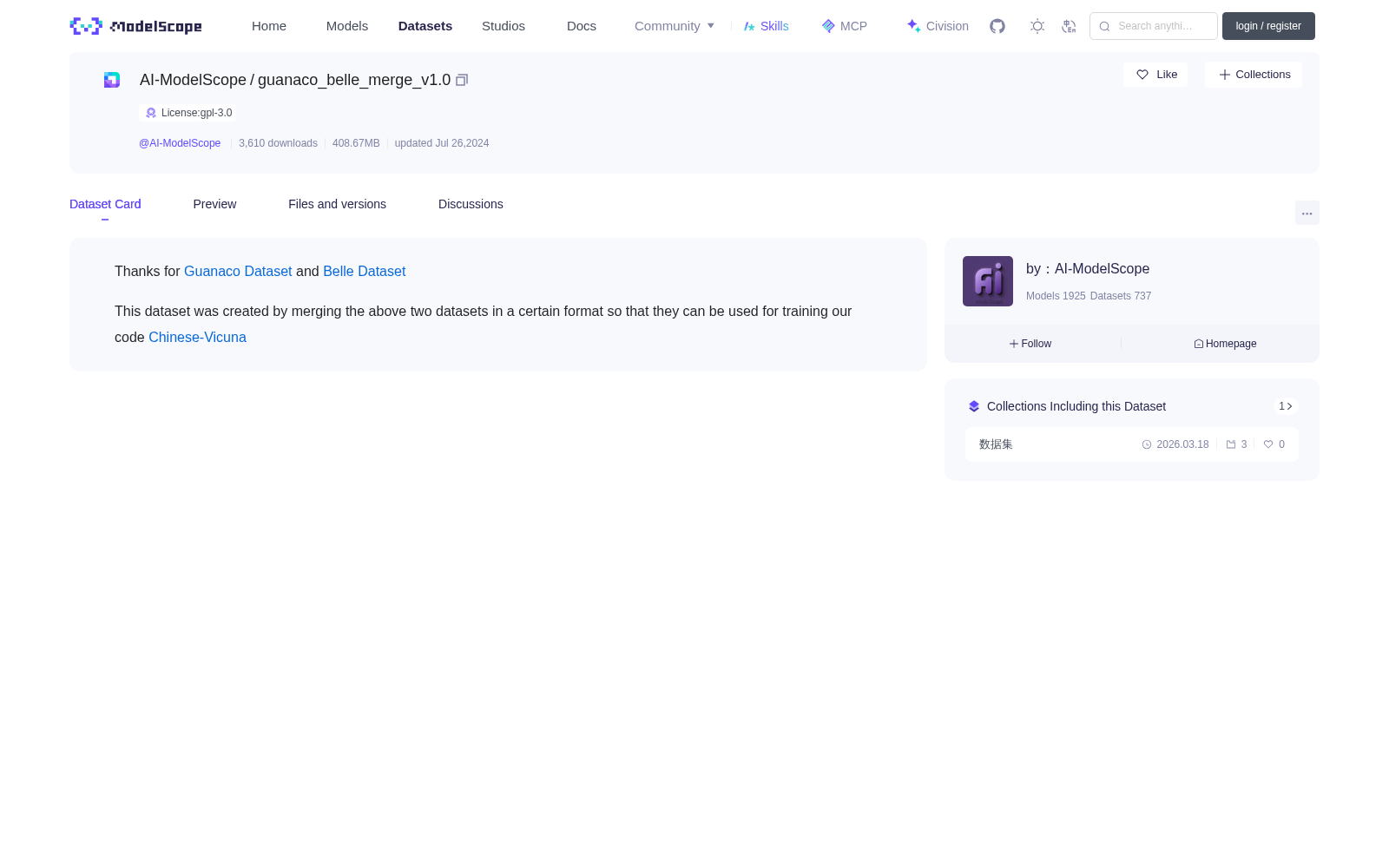The width and height of the screenshot is (1389, 868).
Task: Click the '3,610 downloads' text
Action: 278,143
